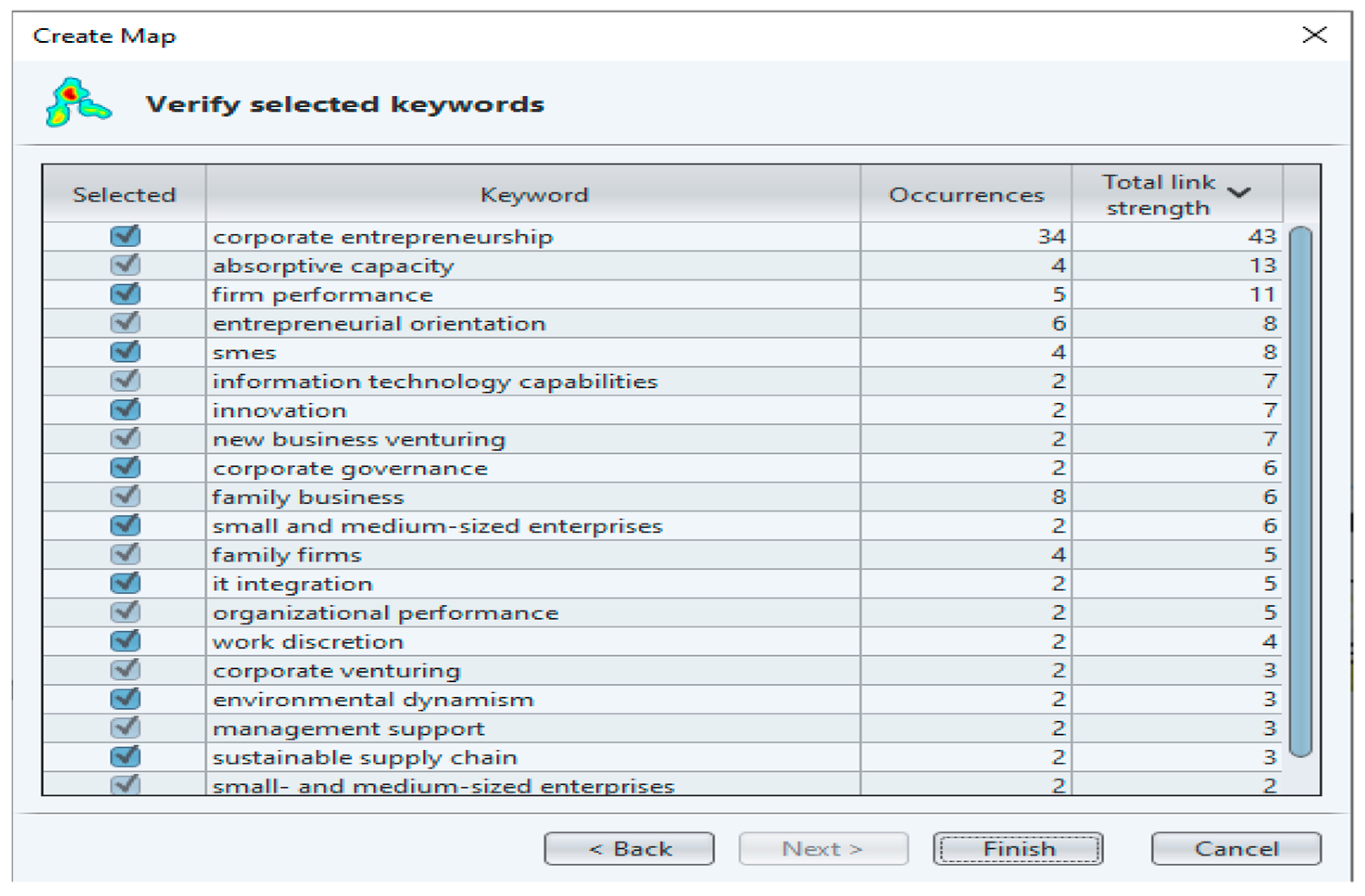This screenshot has width=1365, height=896.
Task: Uncheck sustainable supply chain keyword
Action: pos(125,757)
